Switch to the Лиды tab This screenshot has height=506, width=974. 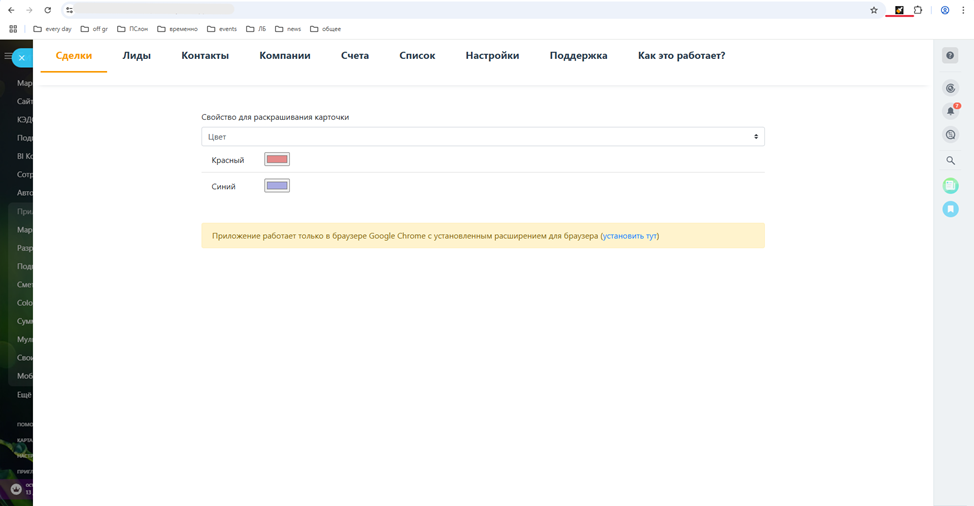point(137,56)
